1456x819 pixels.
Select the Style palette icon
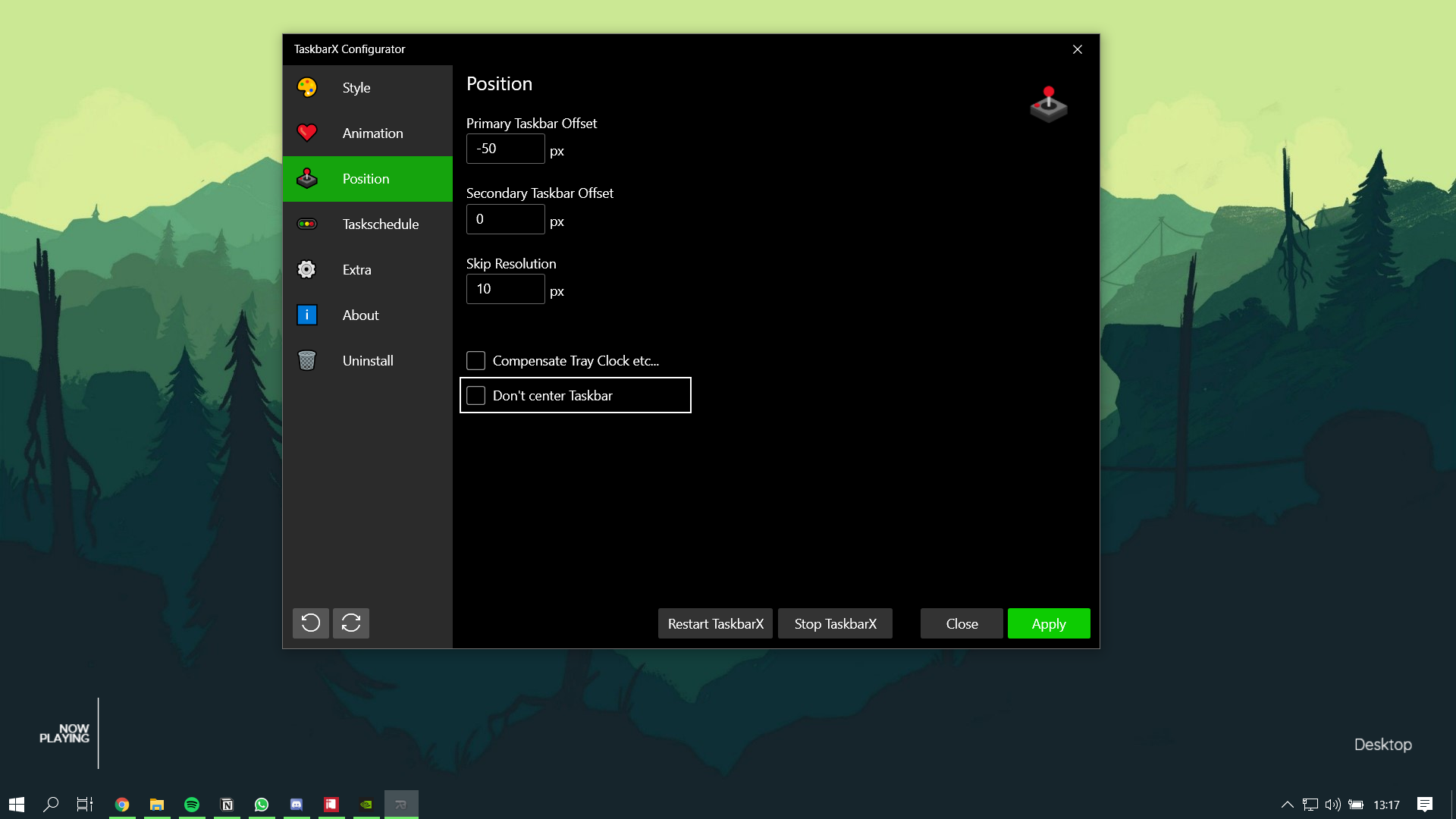(x=306, y=87)
